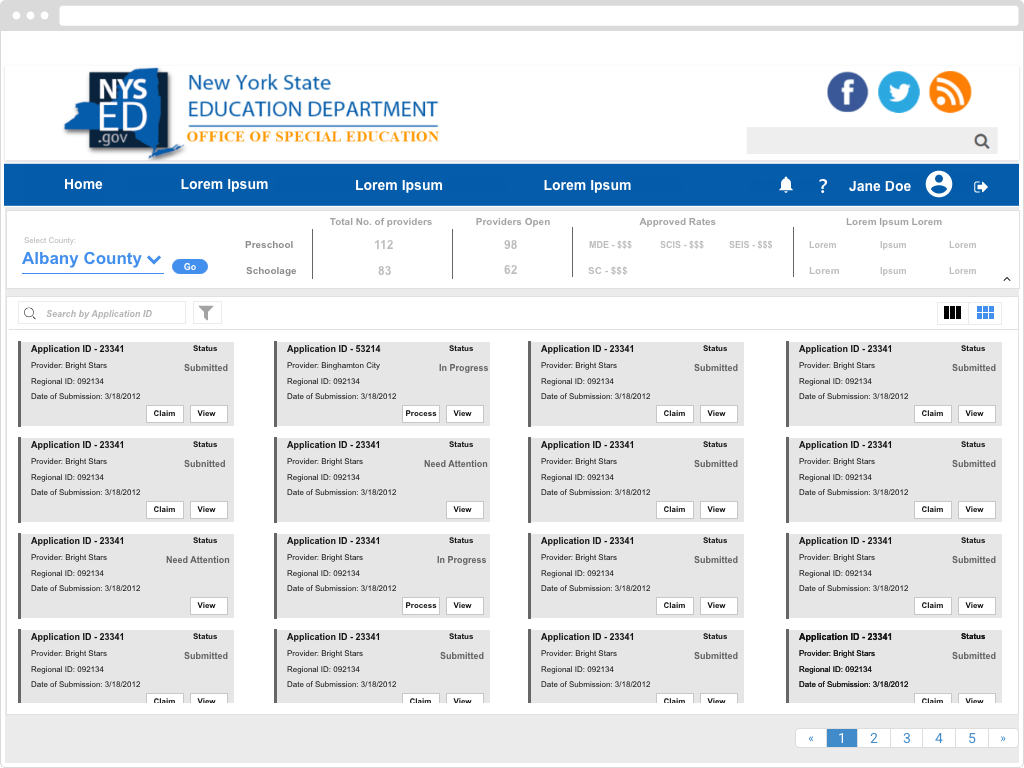Open the RSS feed icon
This screenshot has height=768, width=1024.
click(950, 92)
